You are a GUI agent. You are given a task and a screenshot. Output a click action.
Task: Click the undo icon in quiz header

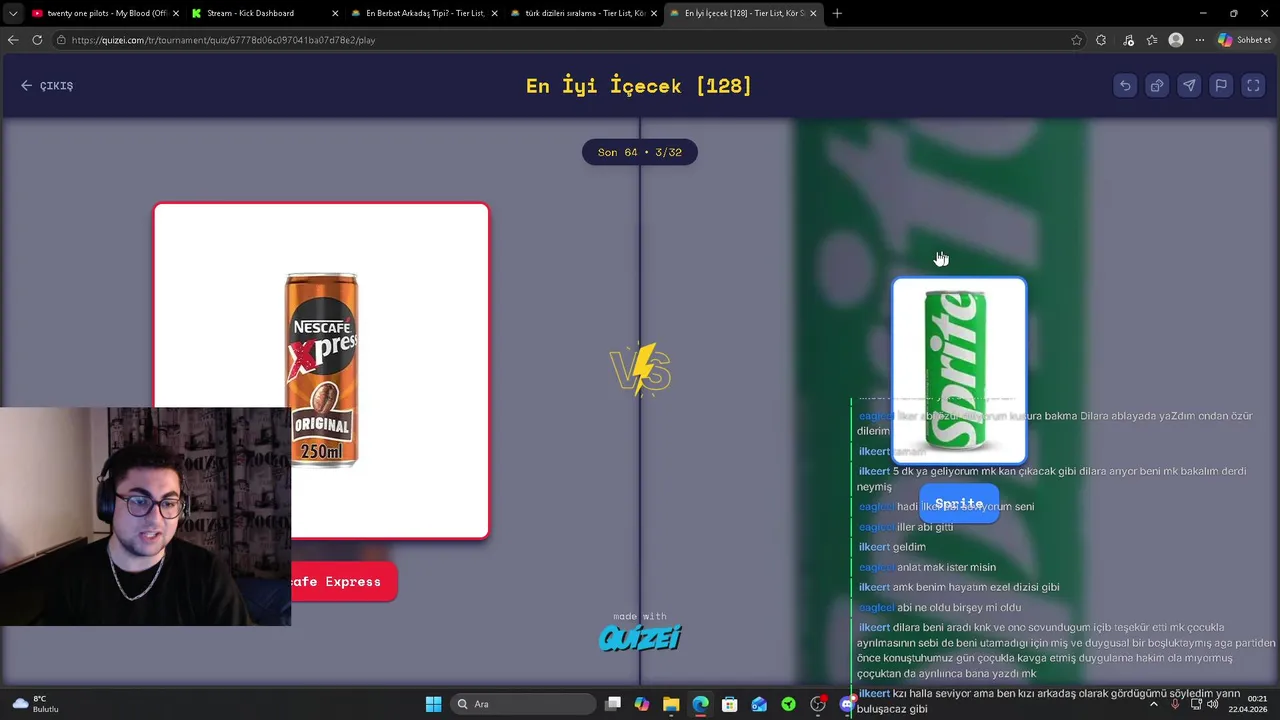click(x=1125, y=86)
